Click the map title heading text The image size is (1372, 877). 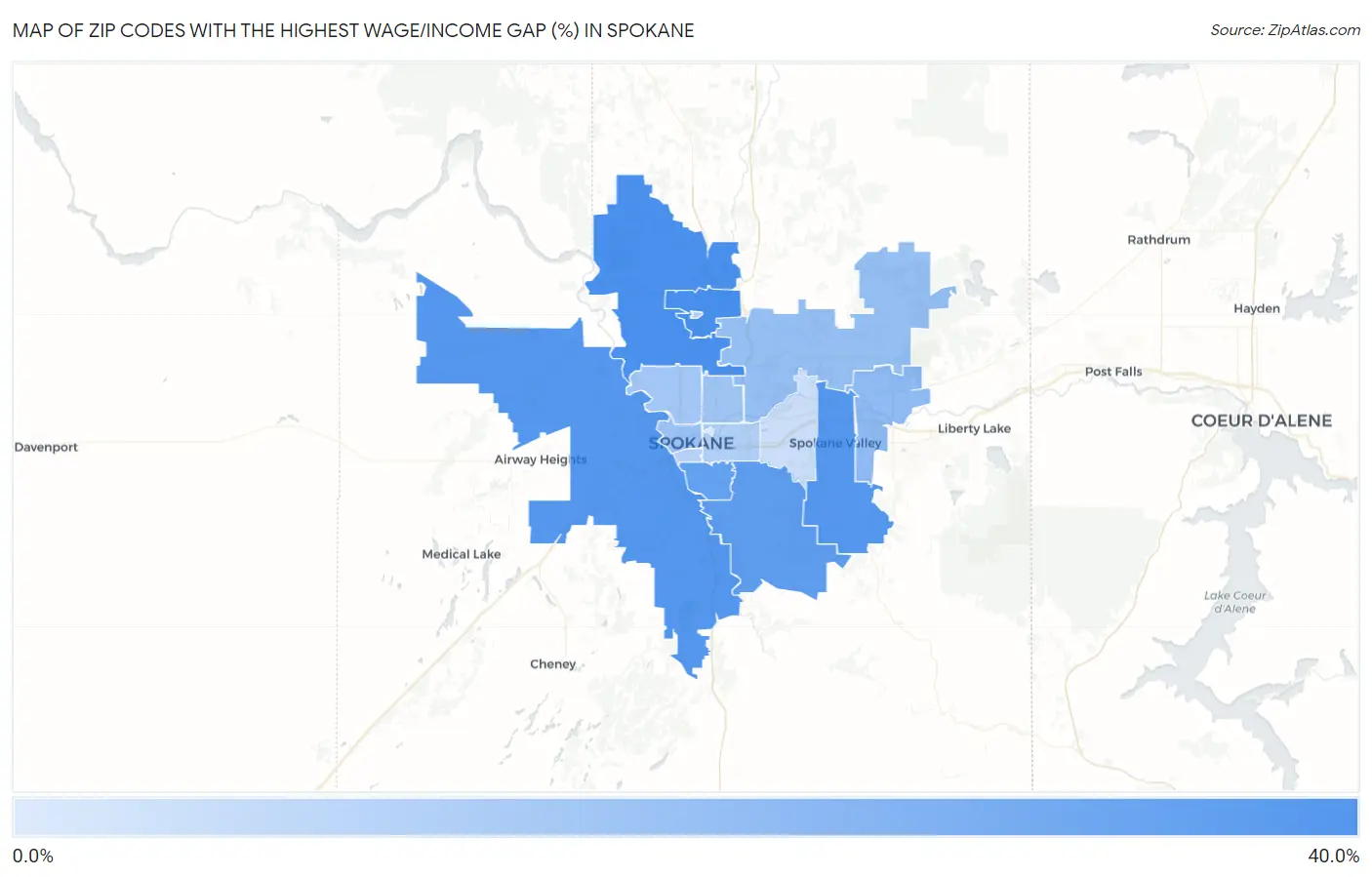click(x=353, y=30)
